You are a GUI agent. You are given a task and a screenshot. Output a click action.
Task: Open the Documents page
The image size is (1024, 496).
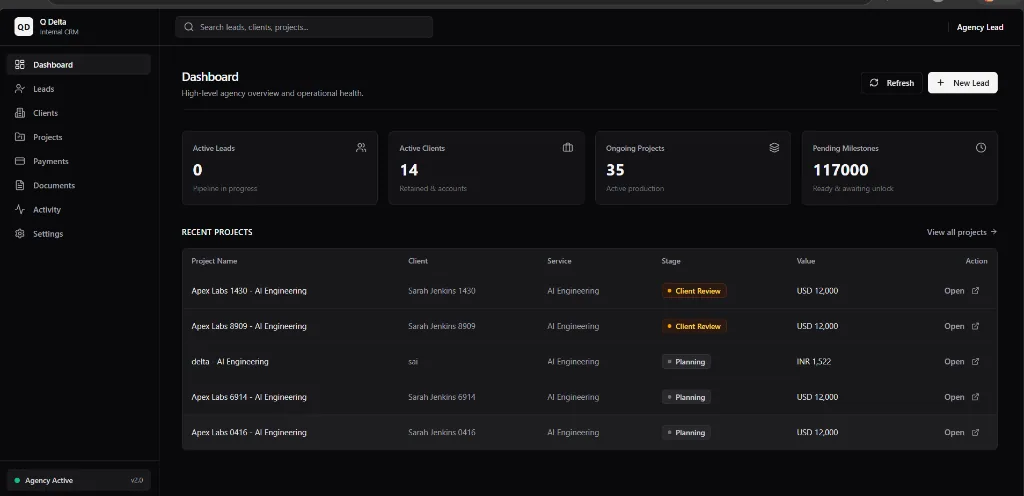78,185
